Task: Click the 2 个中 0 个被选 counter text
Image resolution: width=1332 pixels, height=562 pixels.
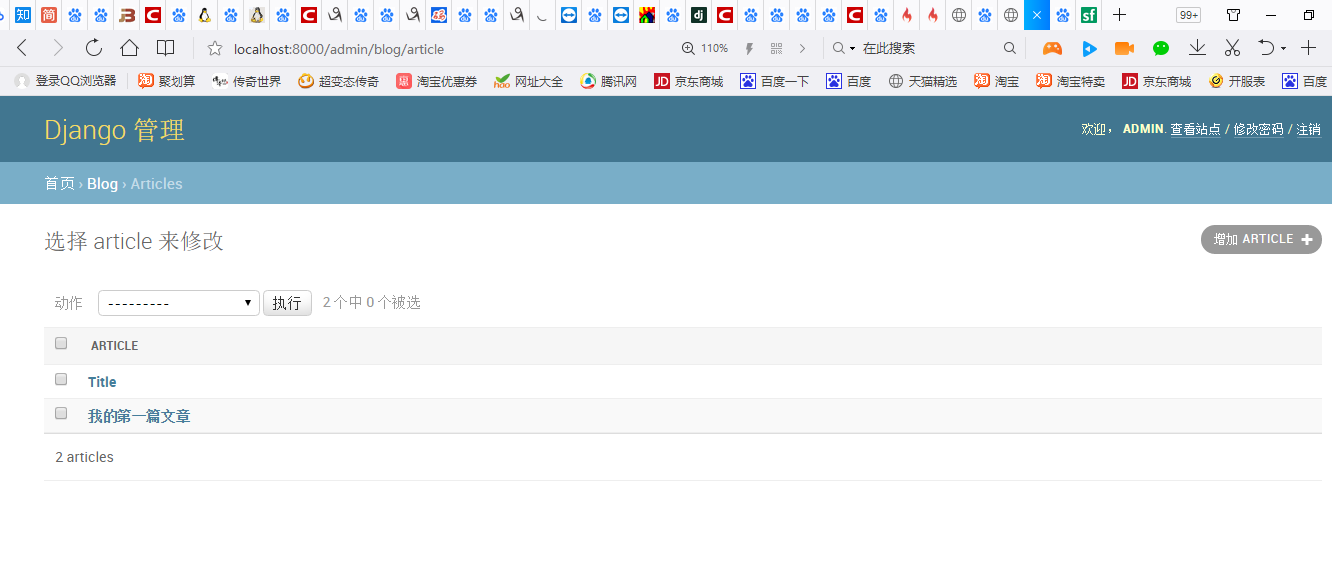Action: coord(372,303)
